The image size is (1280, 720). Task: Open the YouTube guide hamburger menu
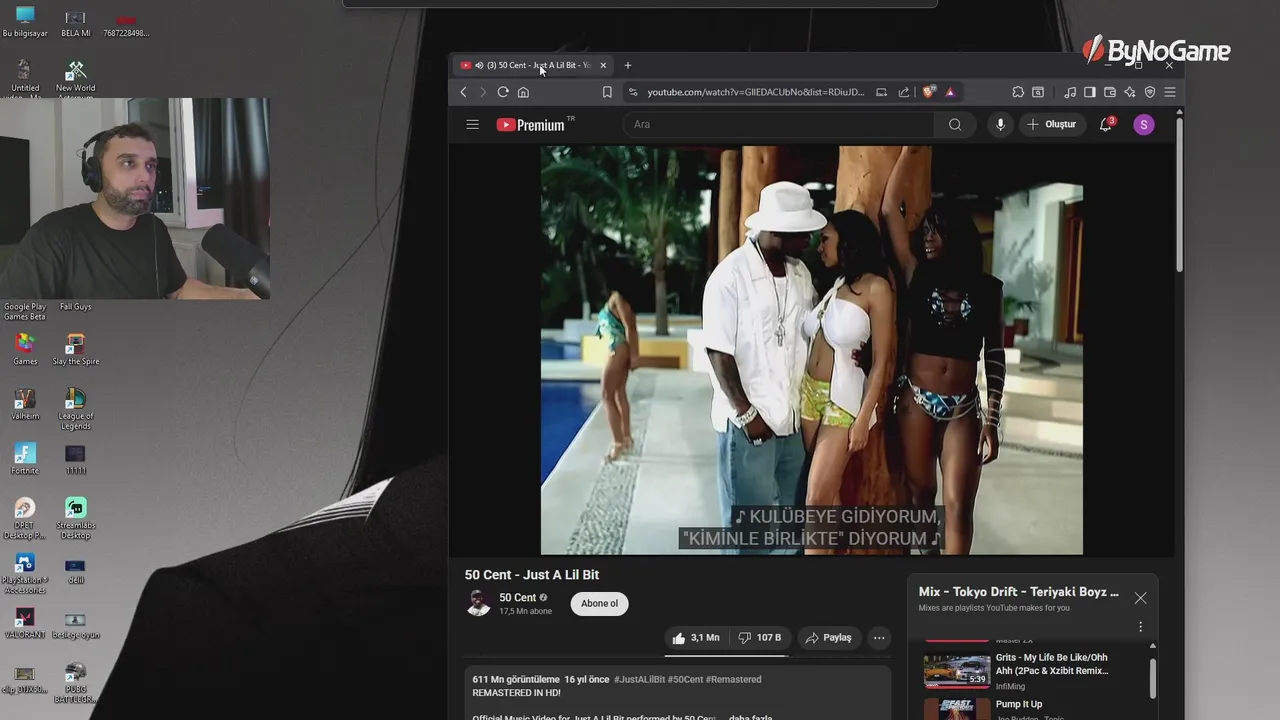point(472,125)
